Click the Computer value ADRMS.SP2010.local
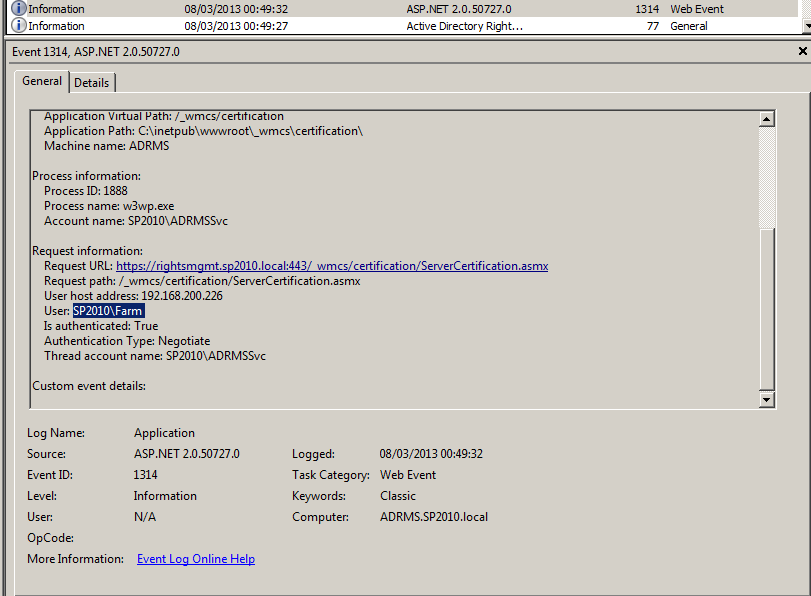Viewport: 811px width, 596px height. pyautogui.click(x=433, y=517)
